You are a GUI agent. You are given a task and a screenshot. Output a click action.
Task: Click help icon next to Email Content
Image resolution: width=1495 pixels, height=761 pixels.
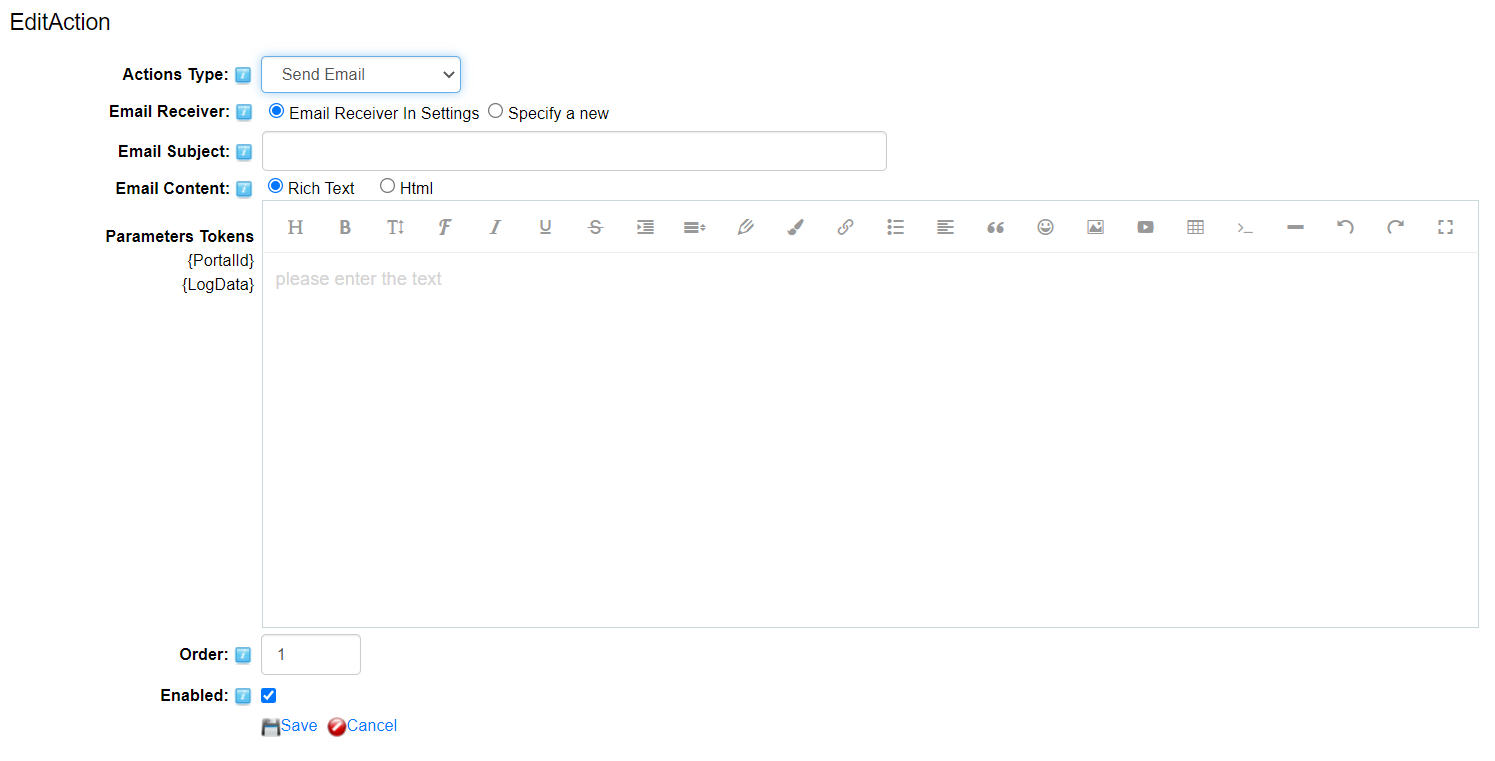[243, 189]
